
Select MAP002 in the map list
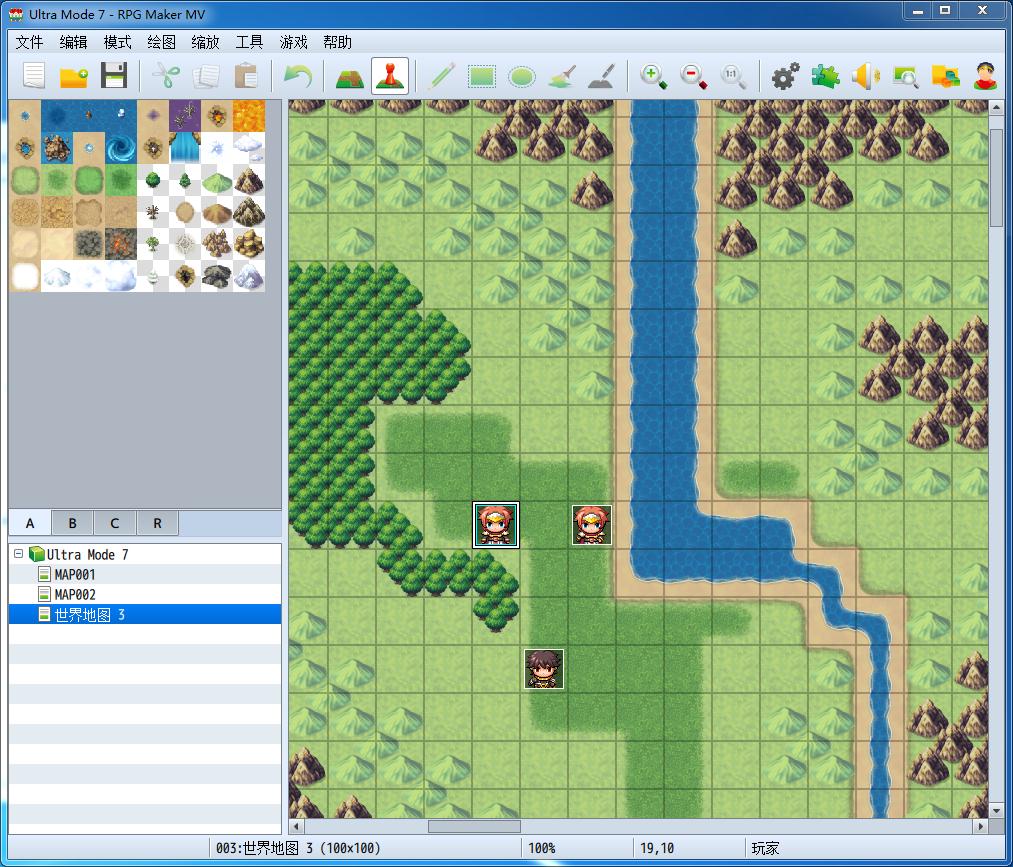click(x=75, y=594)
